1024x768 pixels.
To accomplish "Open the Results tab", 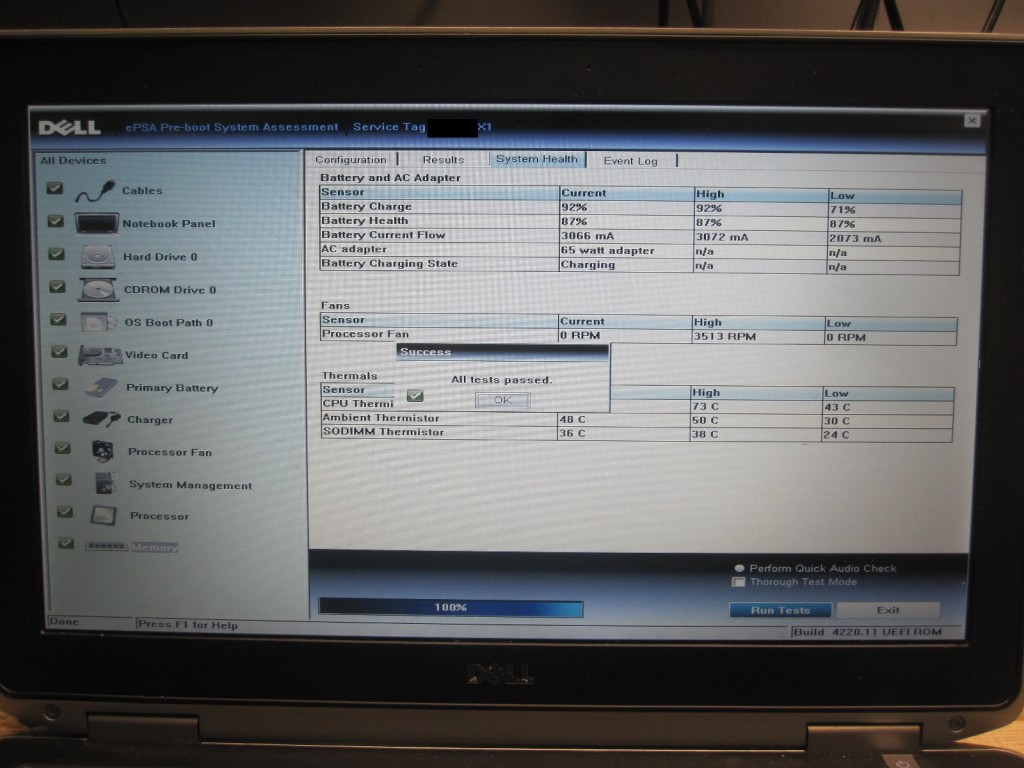I will pos(443,160).
